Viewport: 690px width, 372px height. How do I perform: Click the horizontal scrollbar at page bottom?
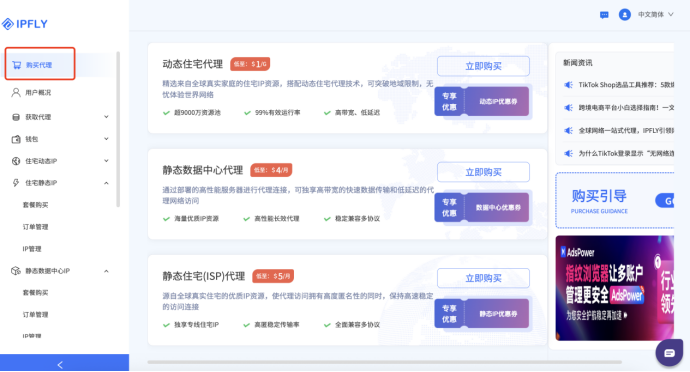point(384,362)
